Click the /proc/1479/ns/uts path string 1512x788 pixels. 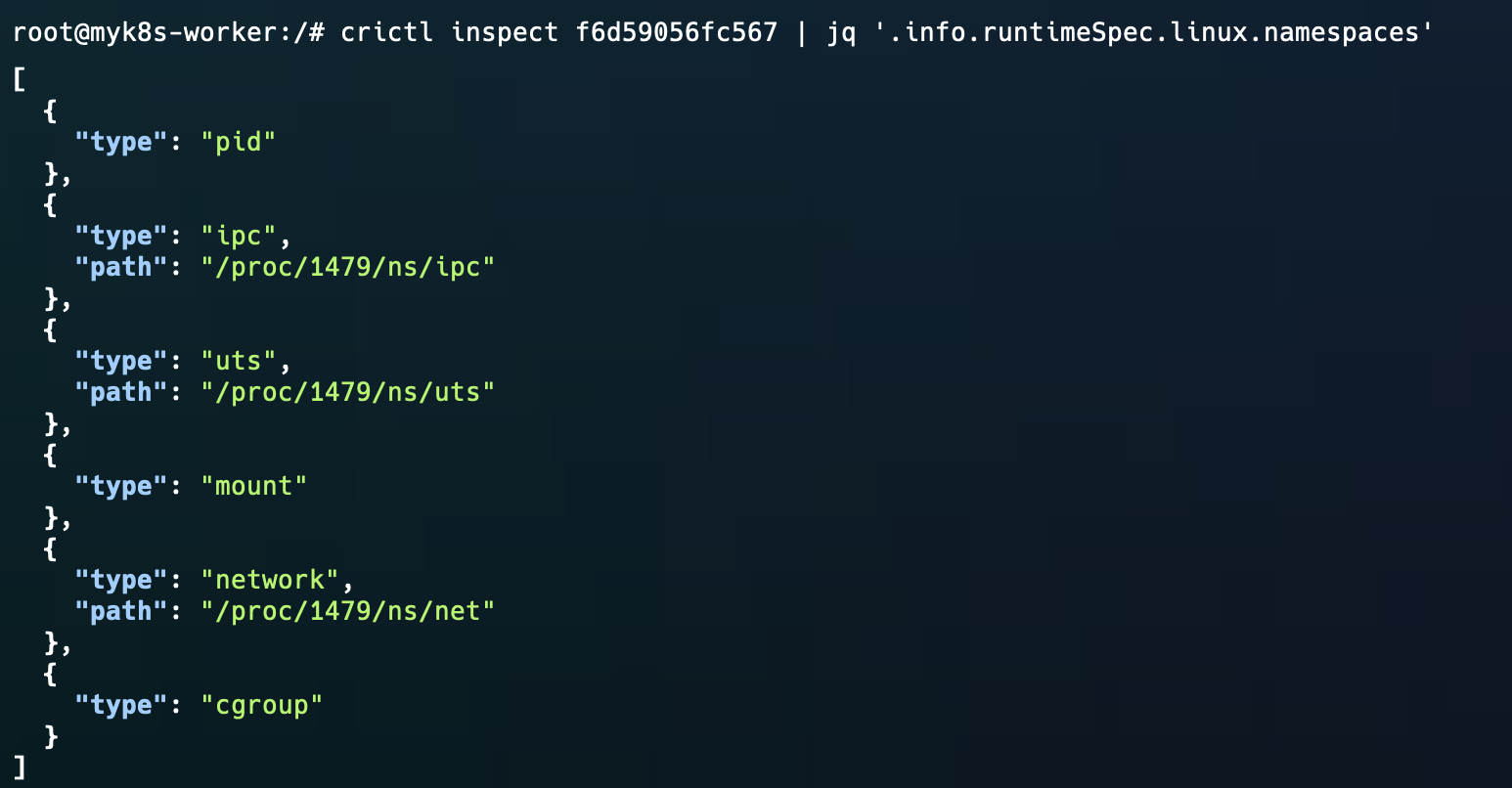click(348, 392)
